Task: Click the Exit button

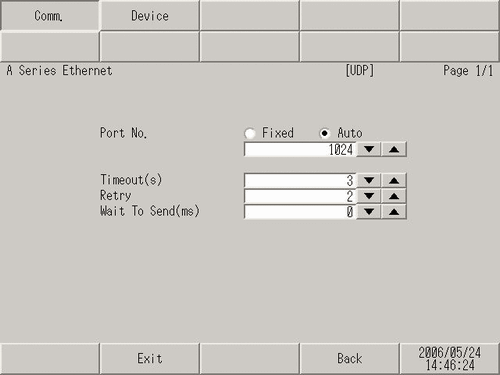Action: [150, 359]
